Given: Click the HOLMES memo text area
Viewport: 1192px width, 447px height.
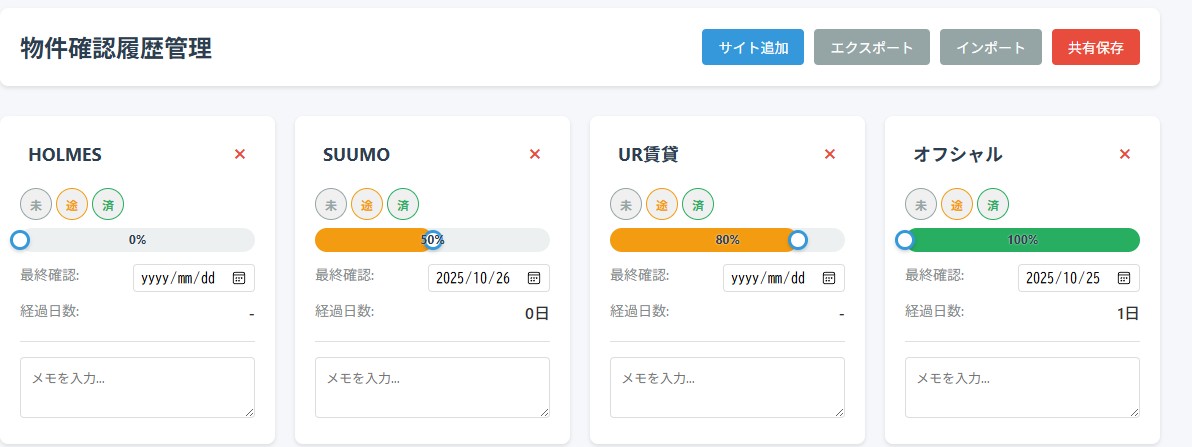Looking at the screenshot, I should (137, 387).
